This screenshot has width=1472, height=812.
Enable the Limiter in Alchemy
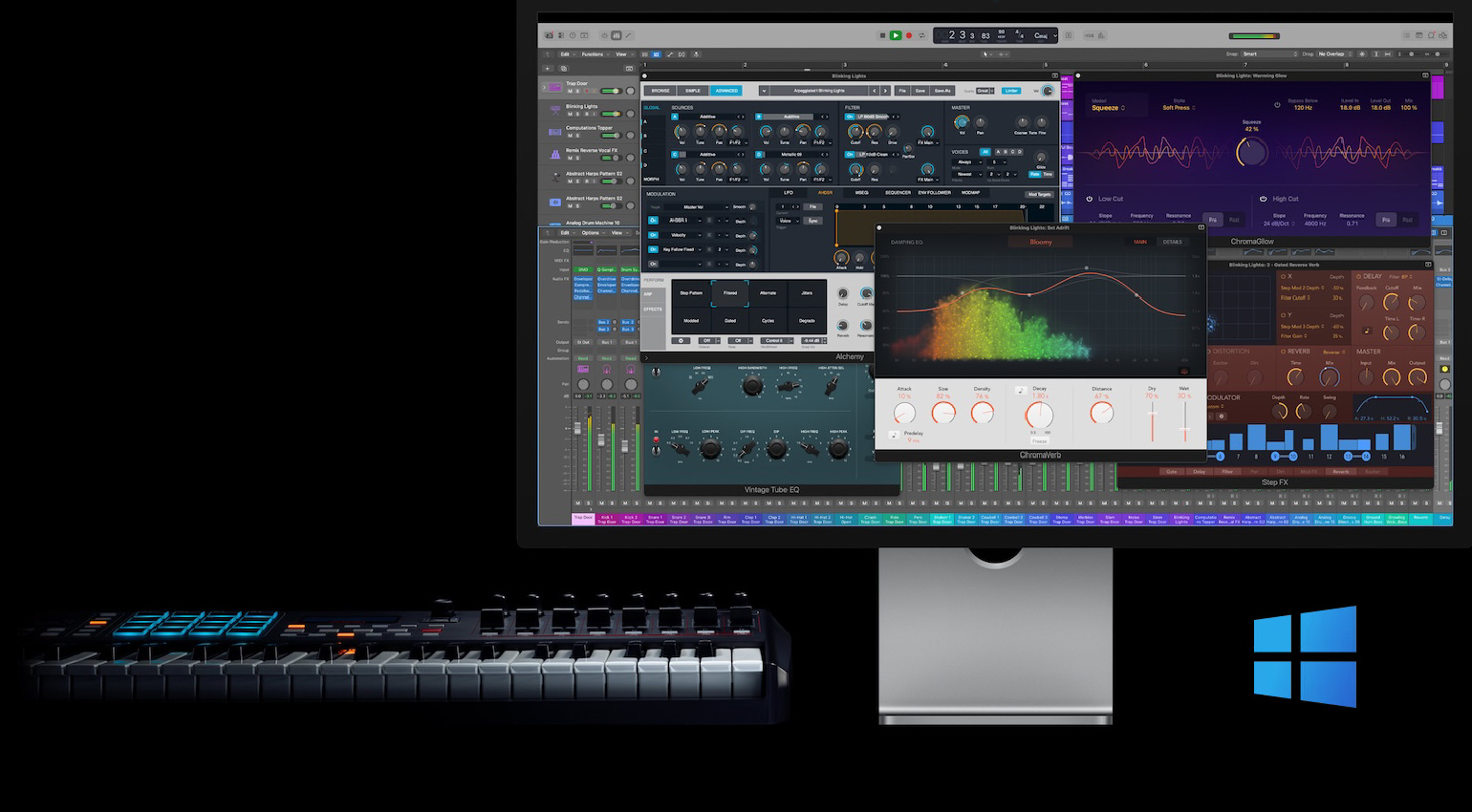[1011, 91]
